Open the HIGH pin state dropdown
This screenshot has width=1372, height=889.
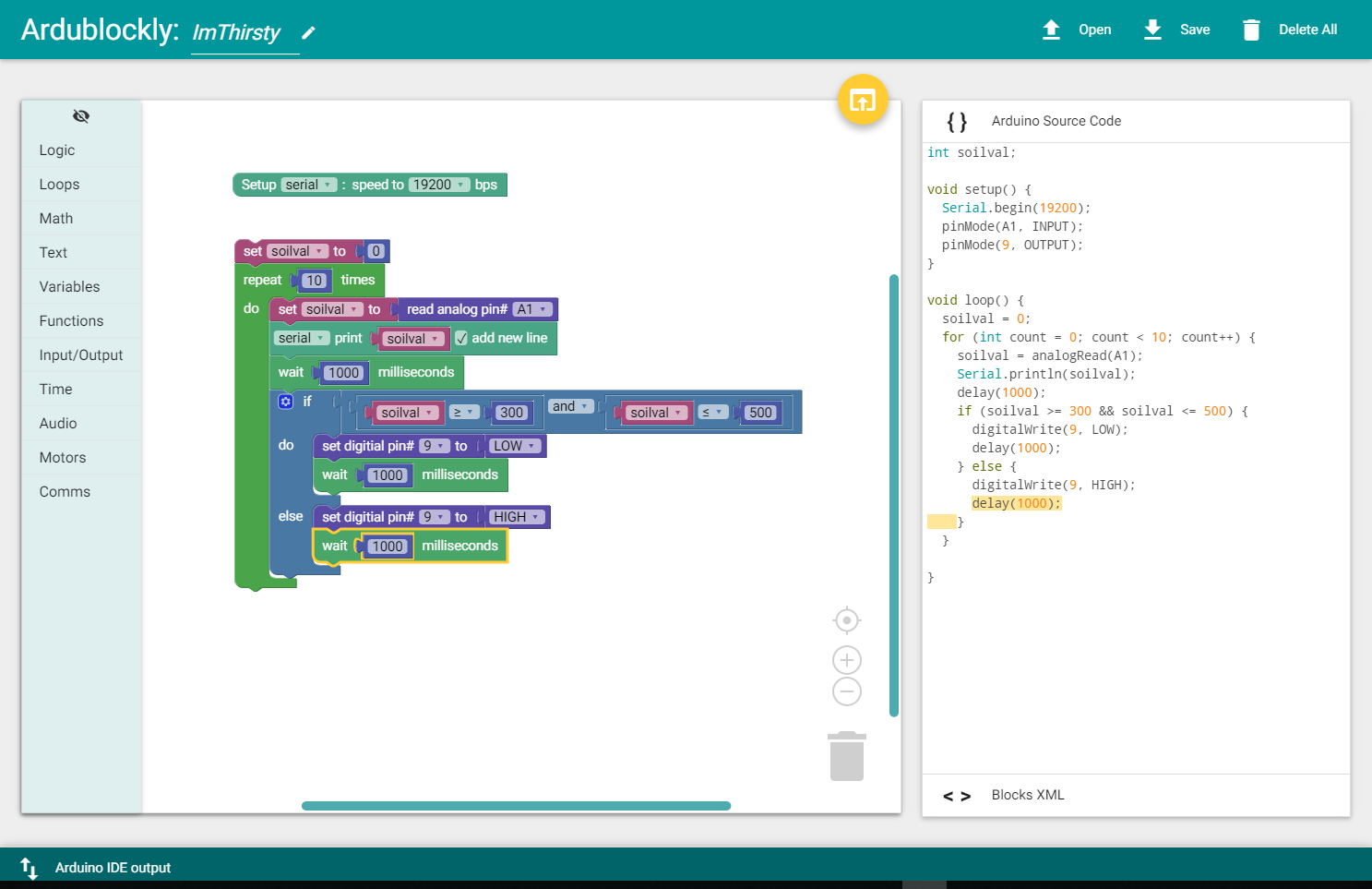516,517
